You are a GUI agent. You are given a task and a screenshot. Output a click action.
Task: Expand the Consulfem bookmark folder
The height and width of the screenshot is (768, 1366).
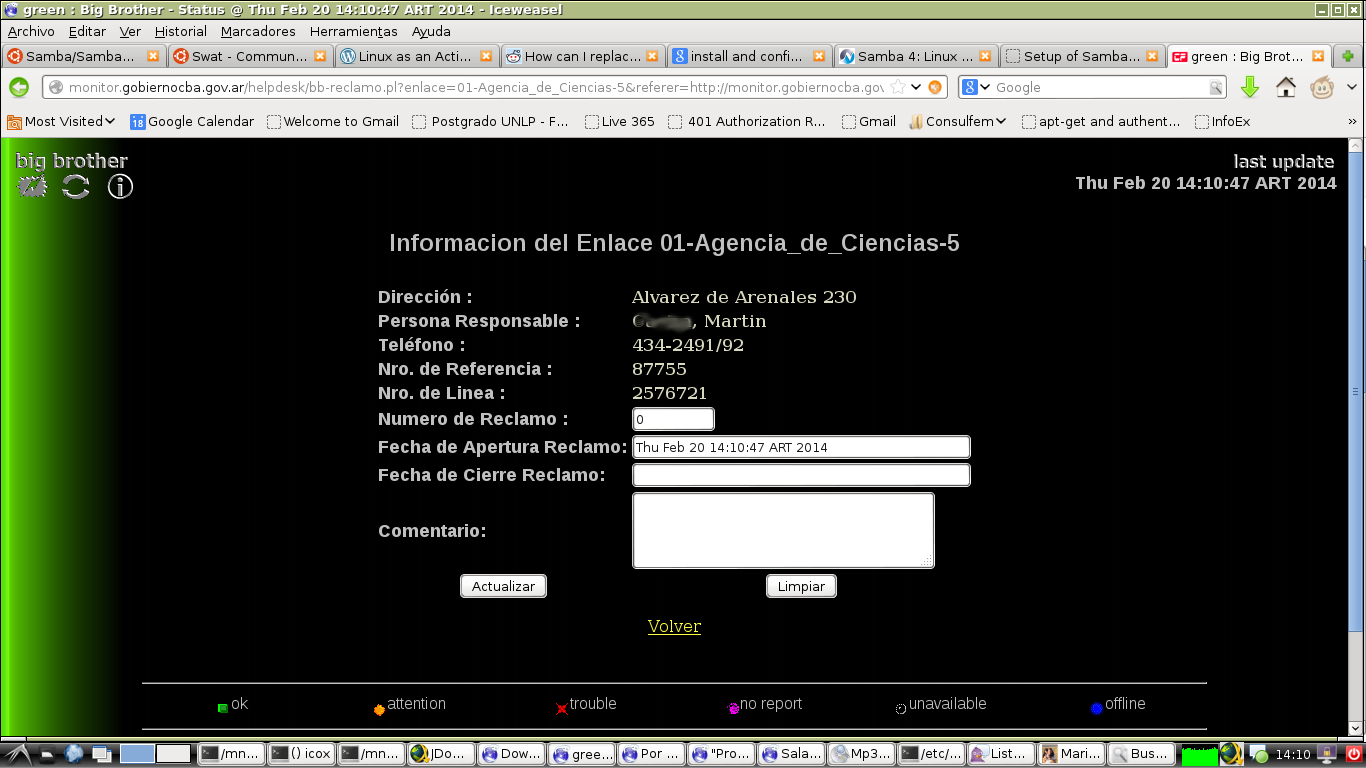point(957,122)
